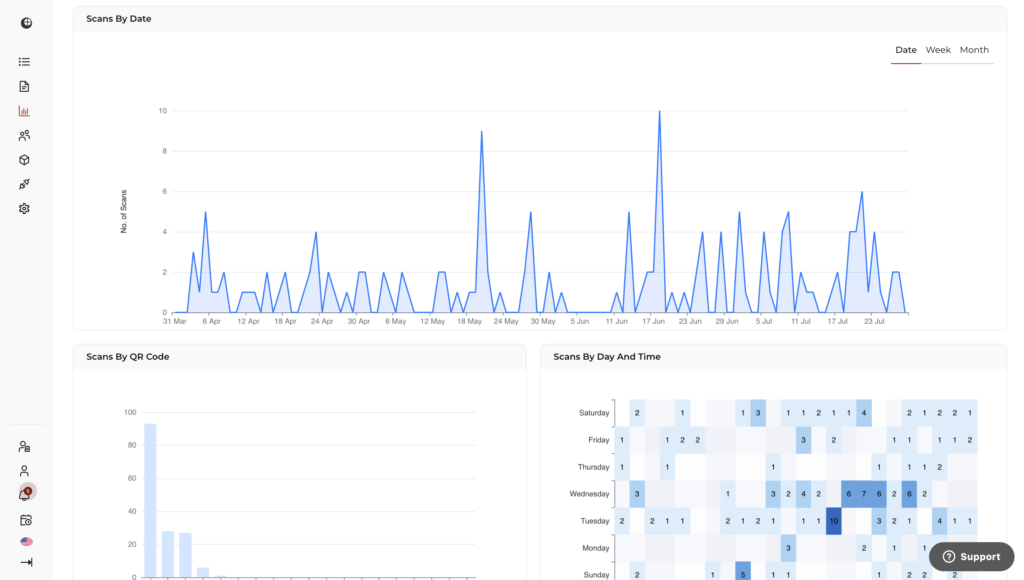Viewport: 1024px width, 580px height.
Task: Click the 31 Mar axis label
Action: [x=175, y=321]
